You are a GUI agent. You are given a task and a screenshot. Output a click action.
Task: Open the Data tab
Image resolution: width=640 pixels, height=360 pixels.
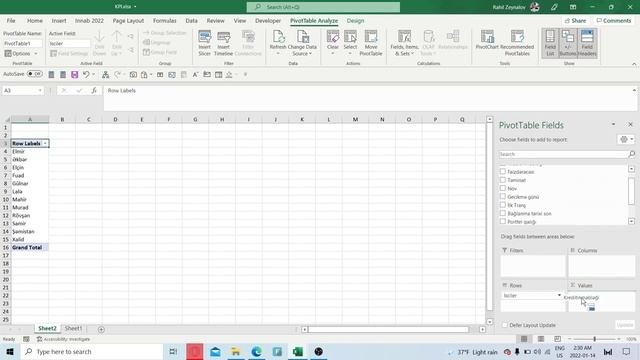(191, 20)
